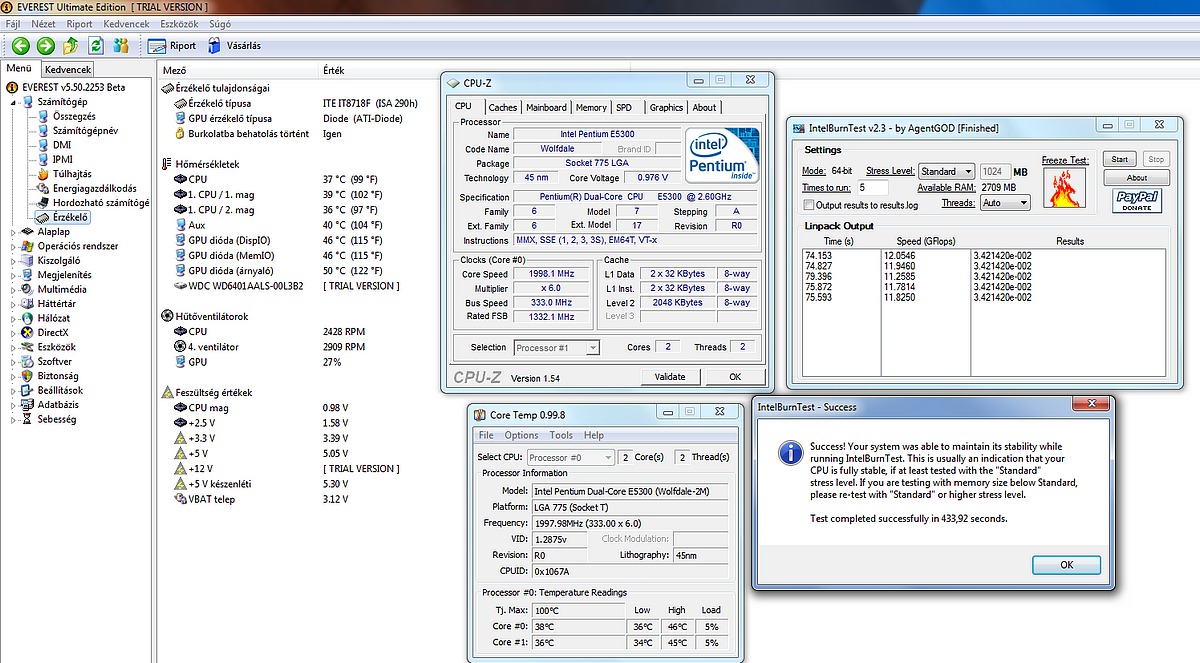Expand the Megjelenítés tree node

tap(13, 275)
